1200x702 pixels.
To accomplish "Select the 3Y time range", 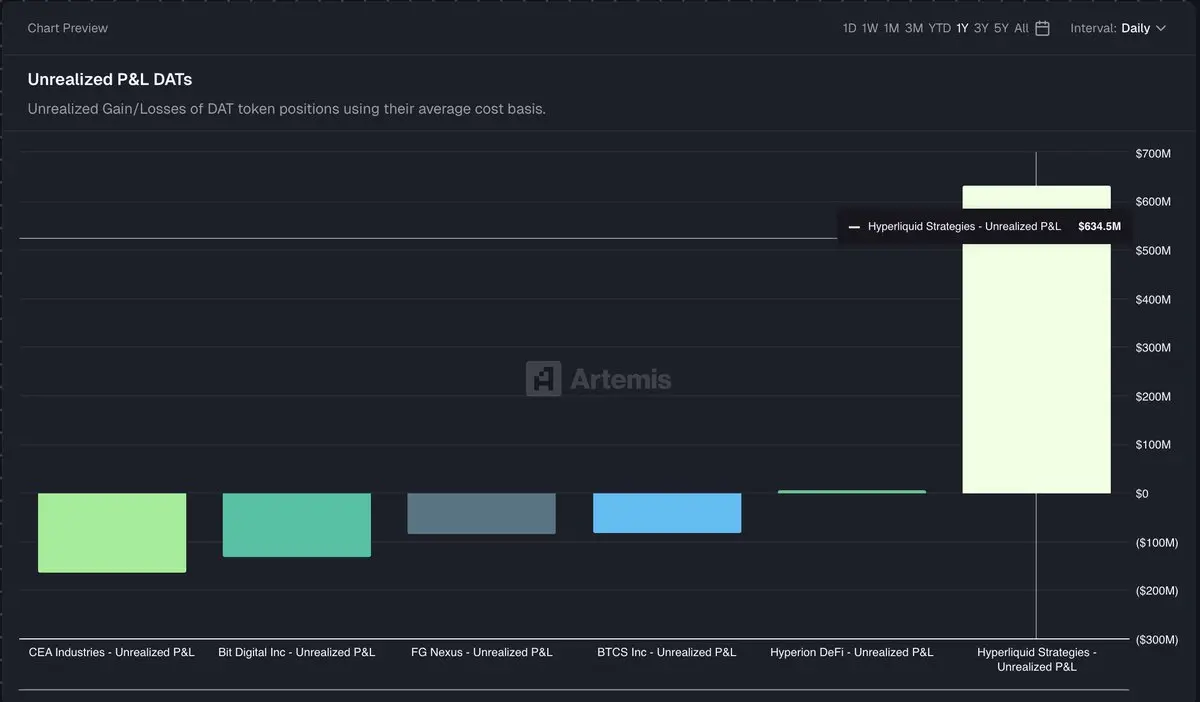I will [981, 28].
